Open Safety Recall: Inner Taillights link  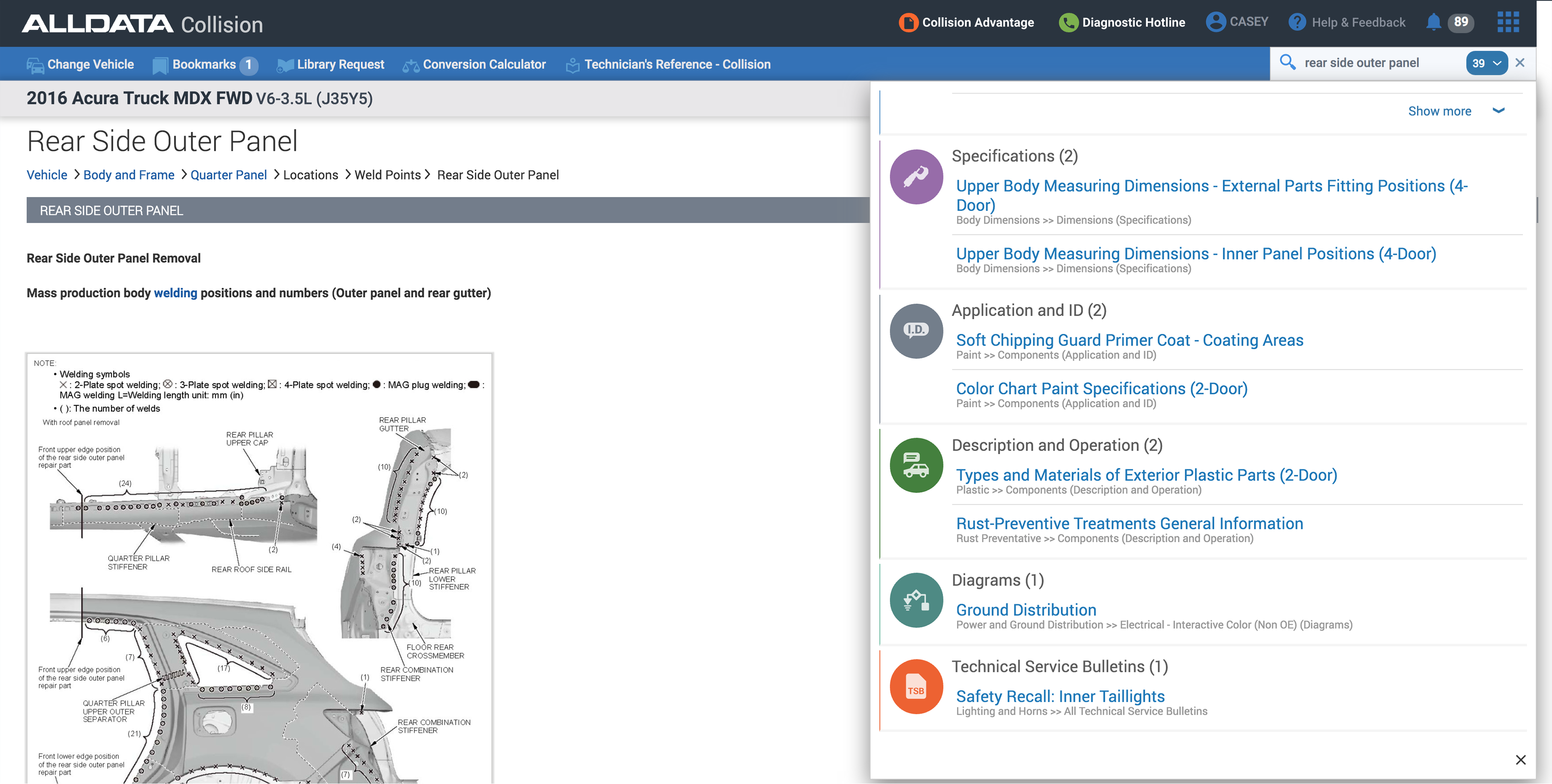click(x=1060, y=696)
